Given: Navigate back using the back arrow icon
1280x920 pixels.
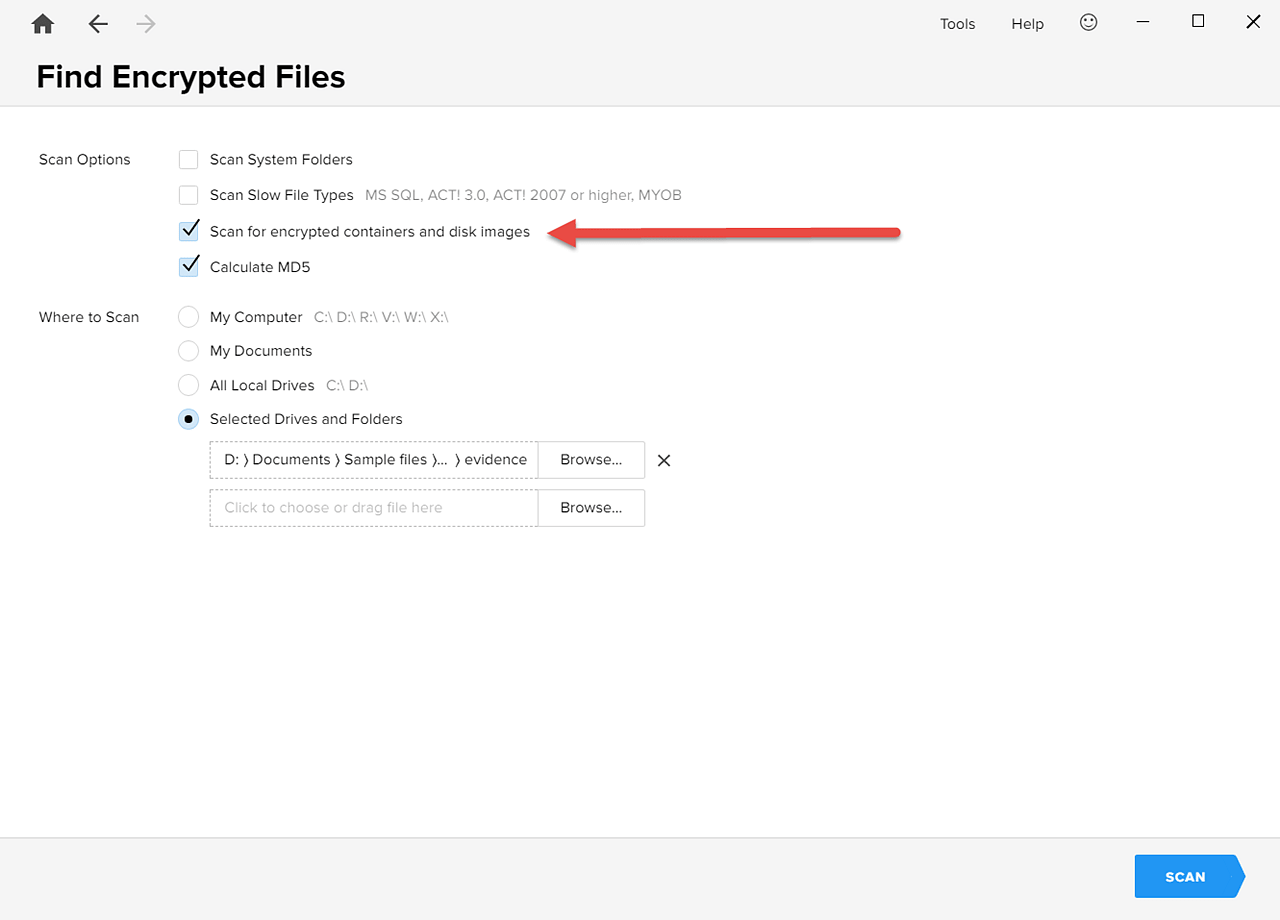Looking at the screenshot, I should [97, 23].
